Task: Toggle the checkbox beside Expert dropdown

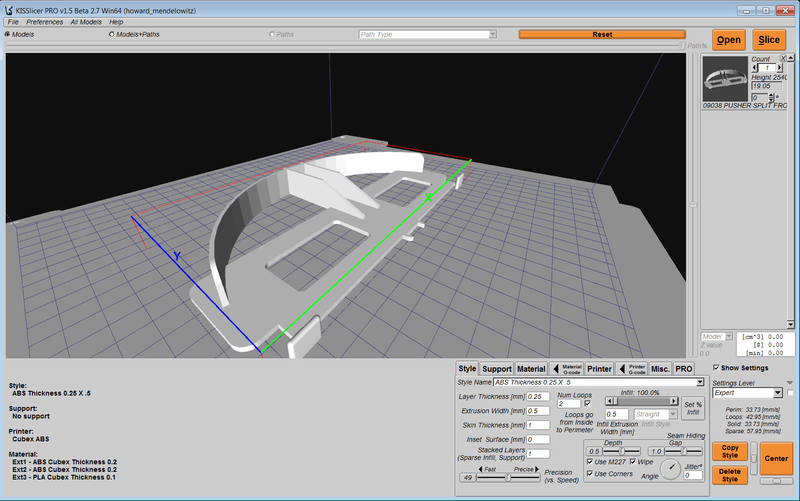Action: pos(790,393)
